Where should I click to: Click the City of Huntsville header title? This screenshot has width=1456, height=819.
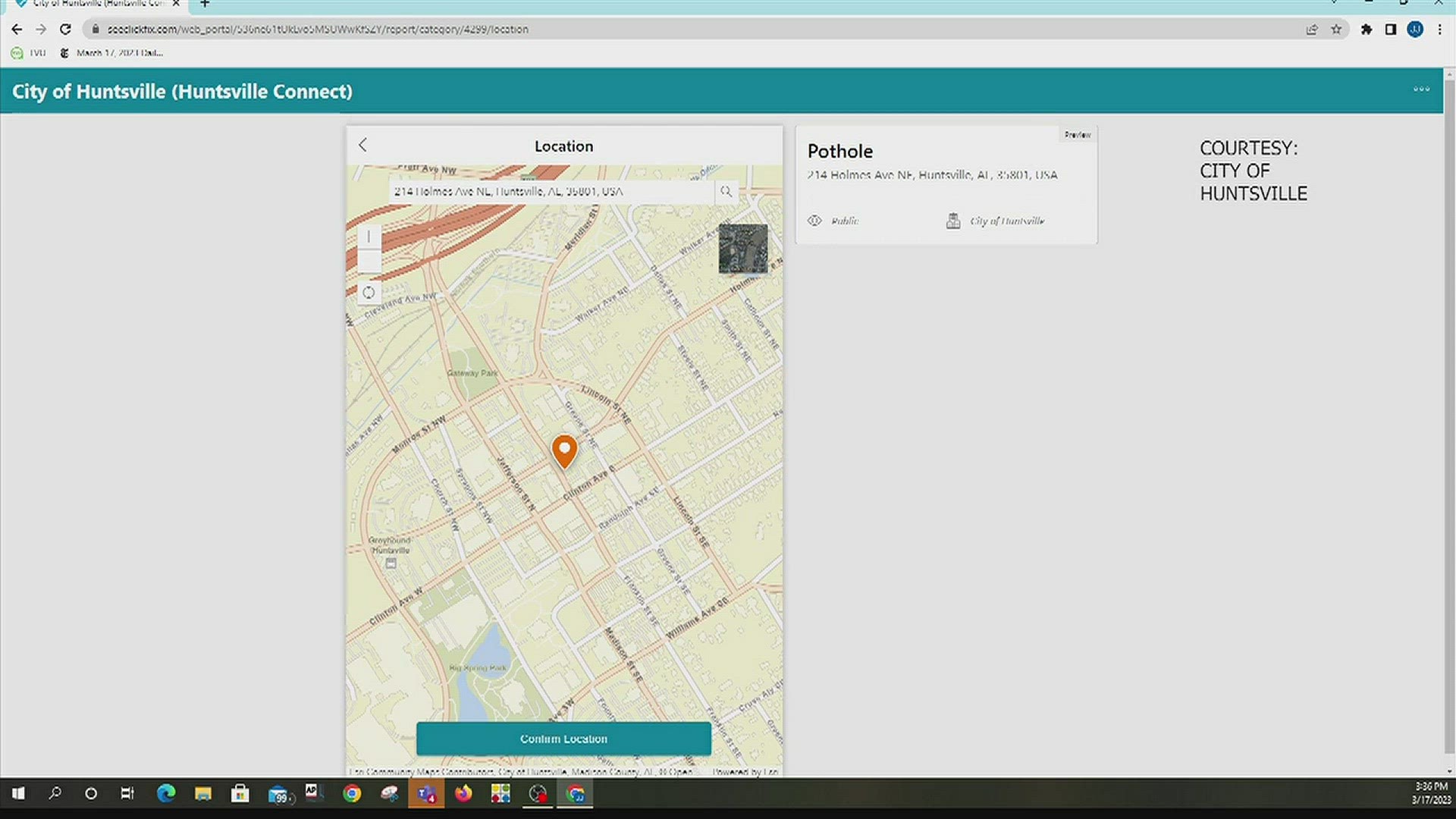[x=182, y=91]
